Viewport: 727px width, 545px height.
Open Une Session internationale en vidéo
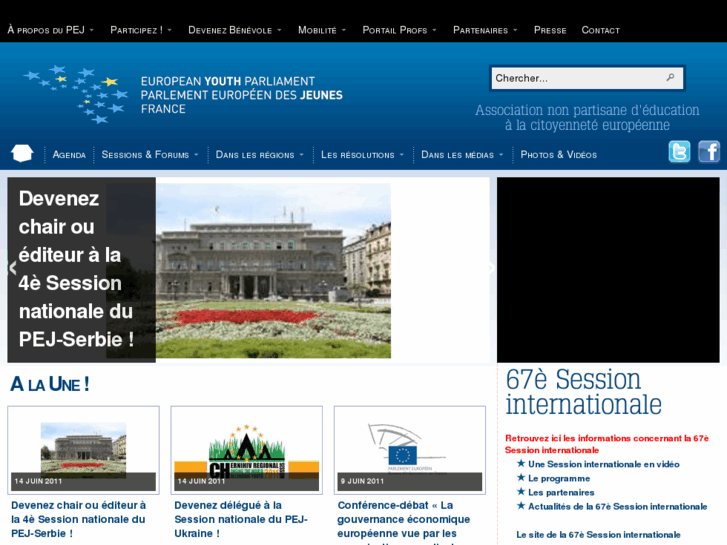tap(604, 464)
